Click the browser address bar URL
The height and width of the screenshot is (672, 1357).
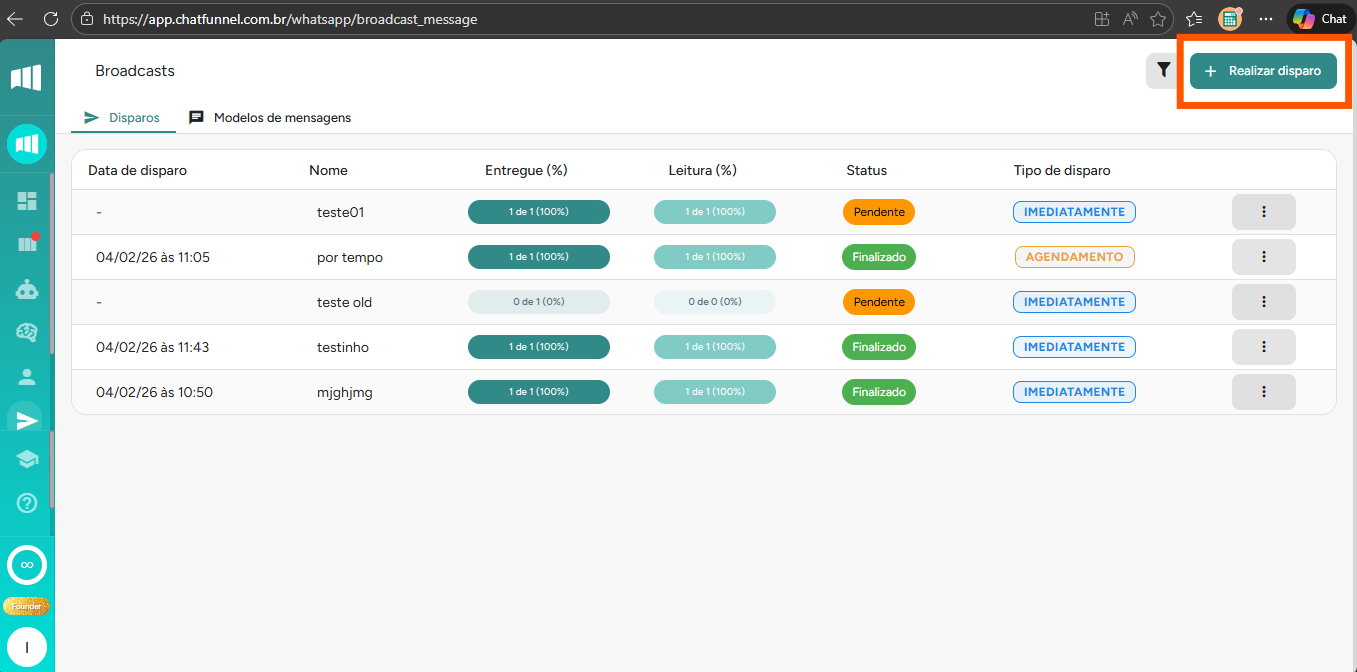click(290, 19)
